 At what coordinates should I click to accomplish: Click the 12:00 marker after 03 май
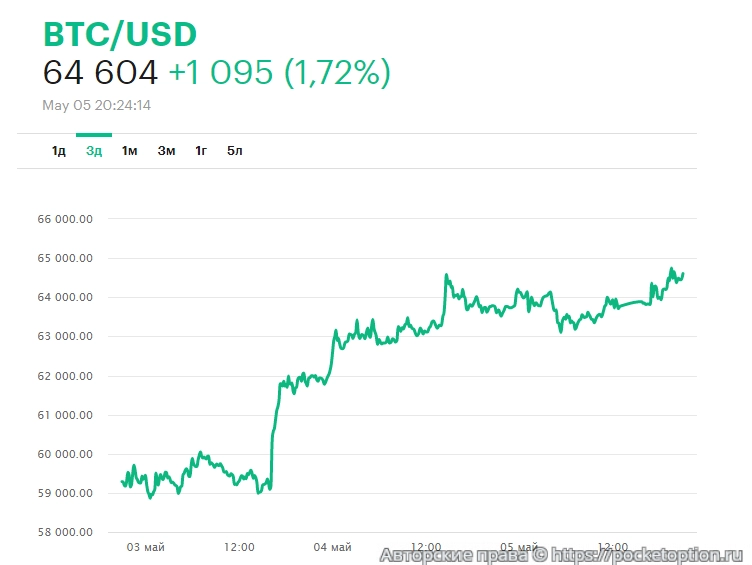point(239,547)
